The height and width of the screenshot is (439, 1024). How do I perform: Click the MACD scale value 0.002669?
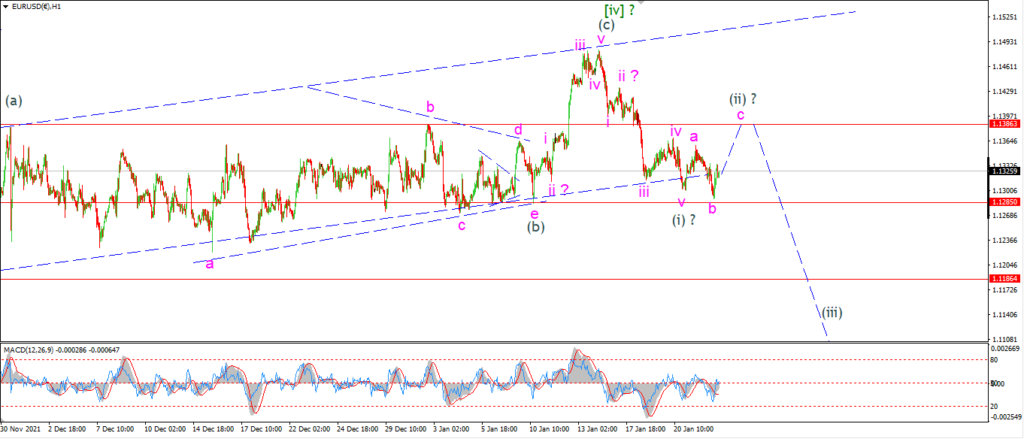point(1004,350)
